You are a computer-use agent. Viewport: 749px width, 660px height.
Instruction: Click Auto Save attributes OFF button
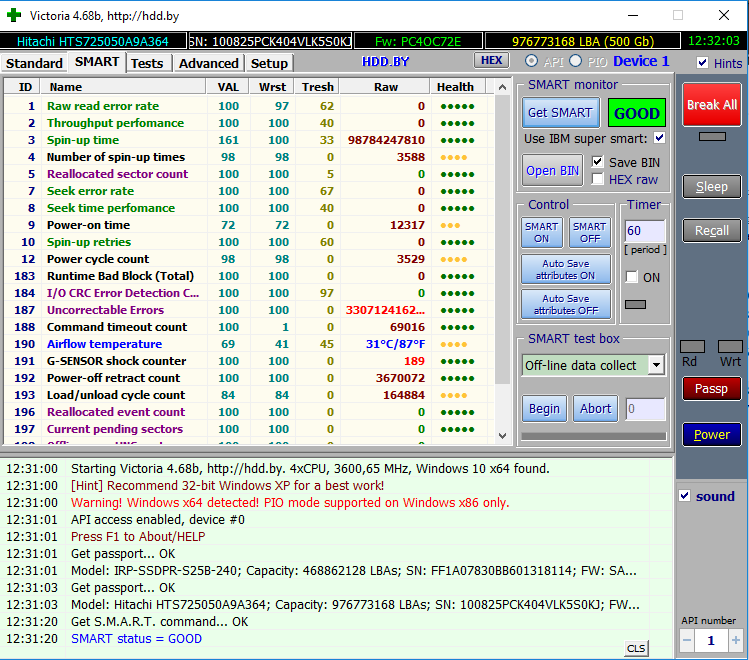[566, 304]
